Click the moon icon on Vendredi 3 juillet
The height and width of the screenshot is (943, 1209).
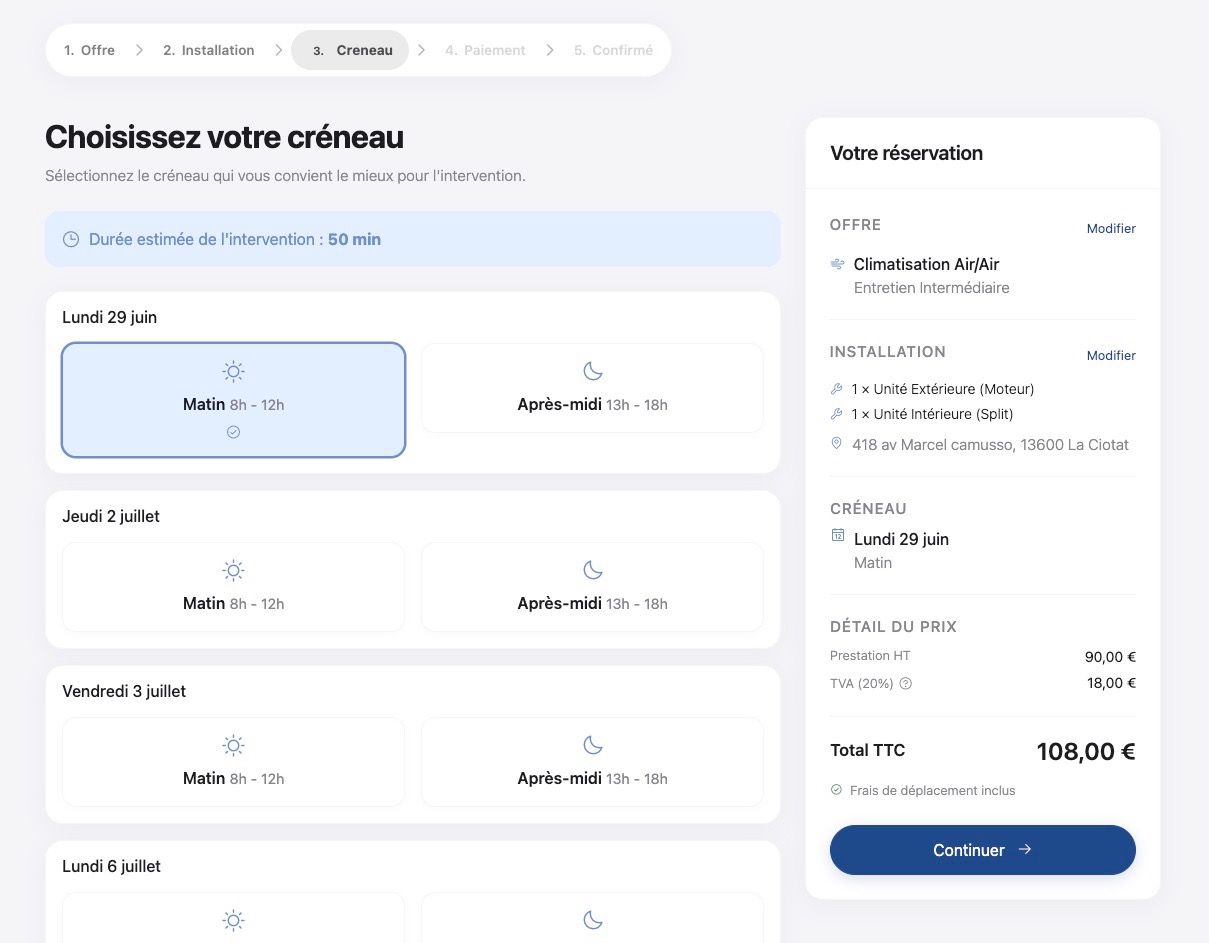(593, 746)
